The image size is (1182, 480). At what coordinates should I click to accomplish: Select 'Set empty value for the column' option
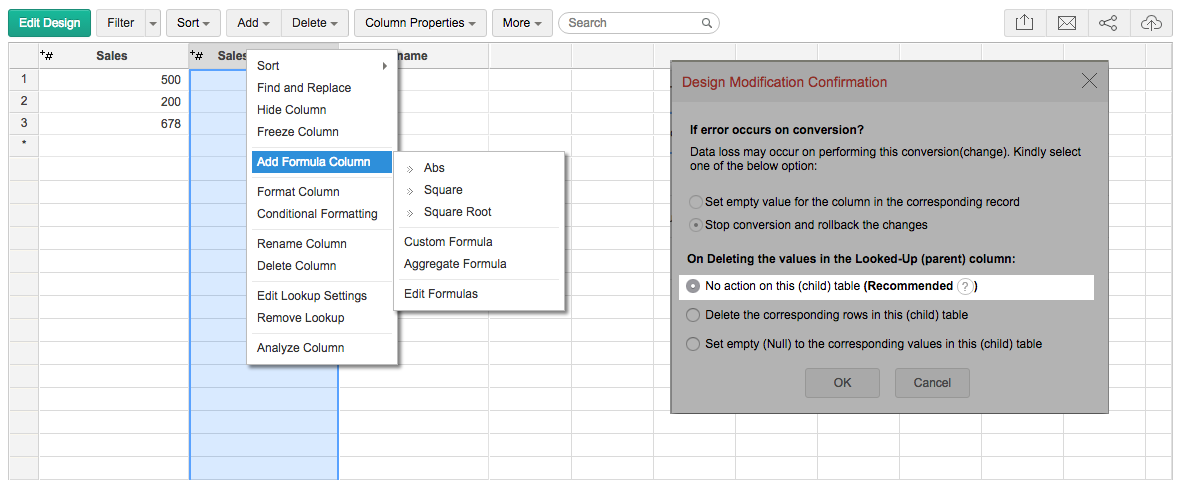pos(694,202)
